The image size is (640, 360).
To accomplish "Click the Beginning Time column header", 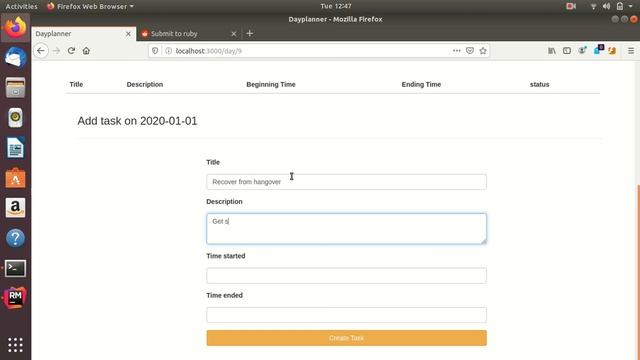I will point(271,84).
